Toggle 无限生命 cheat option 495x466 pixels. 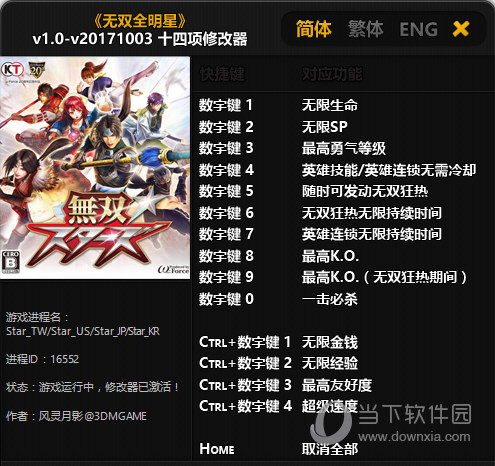point(330,105)
